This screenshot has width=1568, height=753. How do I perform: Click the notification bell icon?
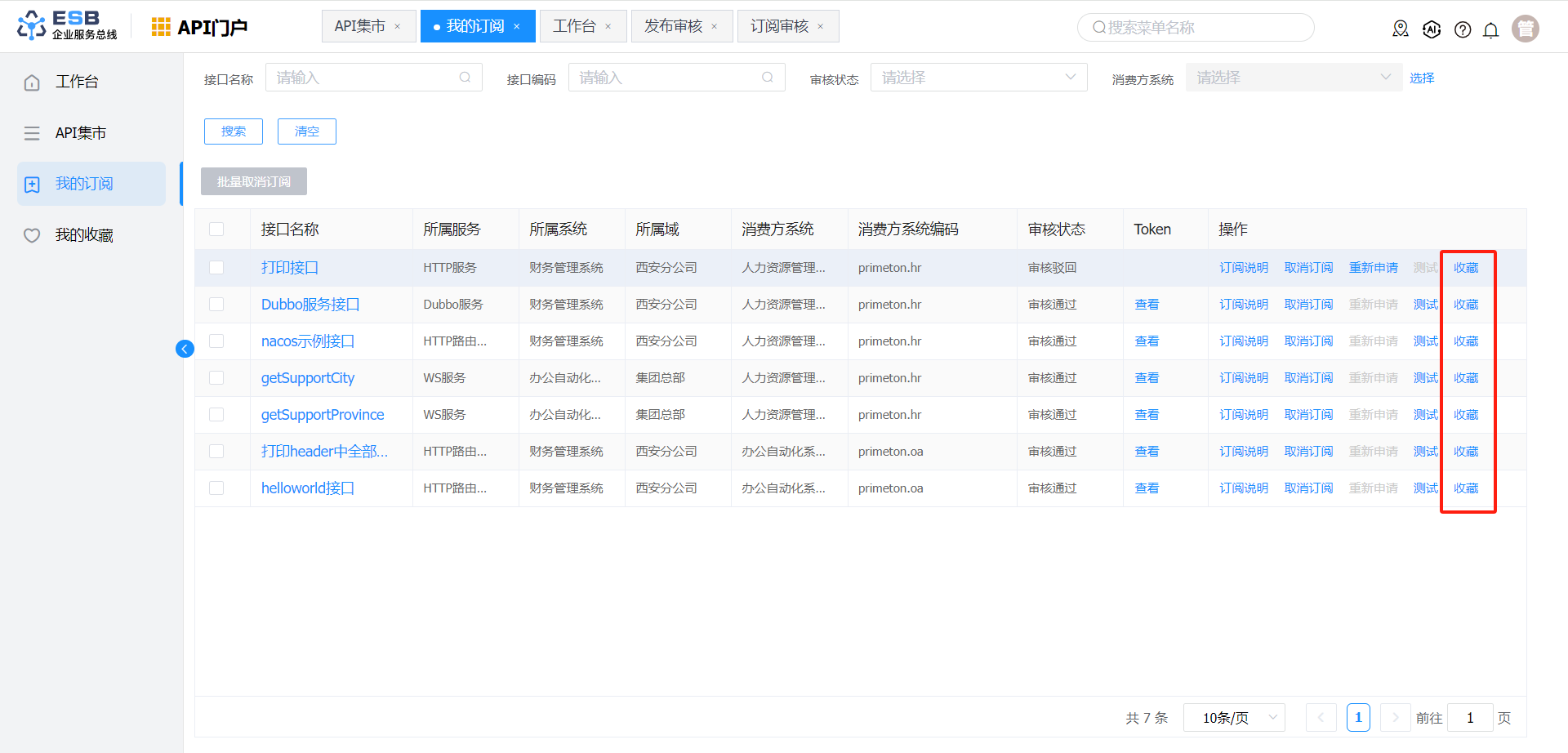(1490, 30)
